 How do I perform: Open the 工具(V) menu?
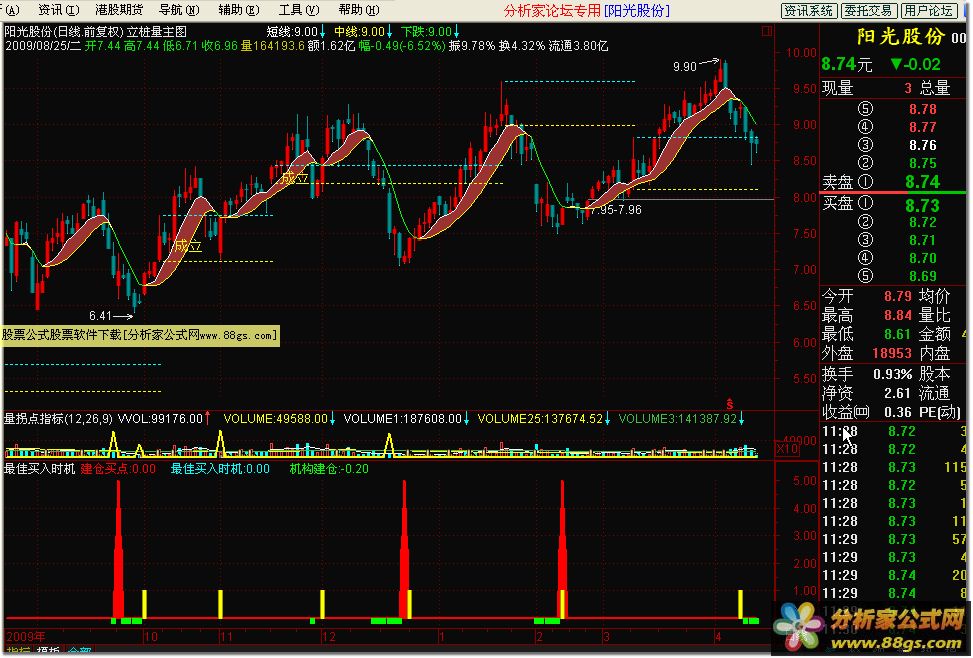click(298, 10)
